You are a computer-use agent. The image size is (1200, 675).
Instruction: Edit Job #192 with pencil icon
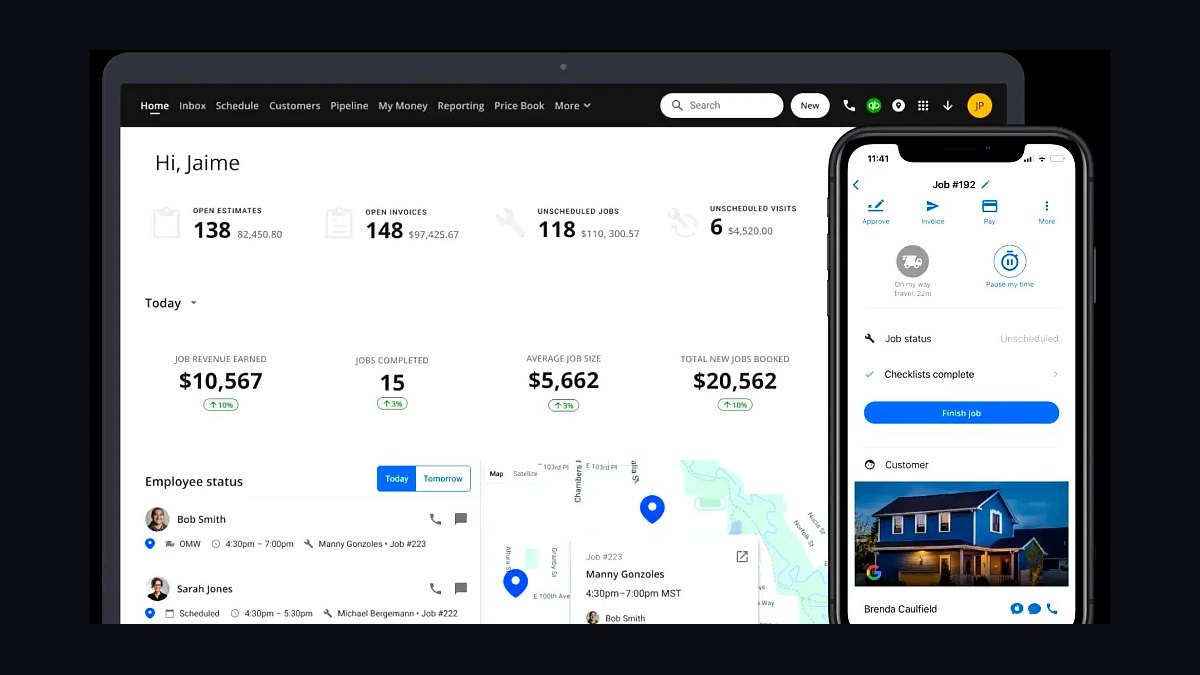(x=985, y=184)
